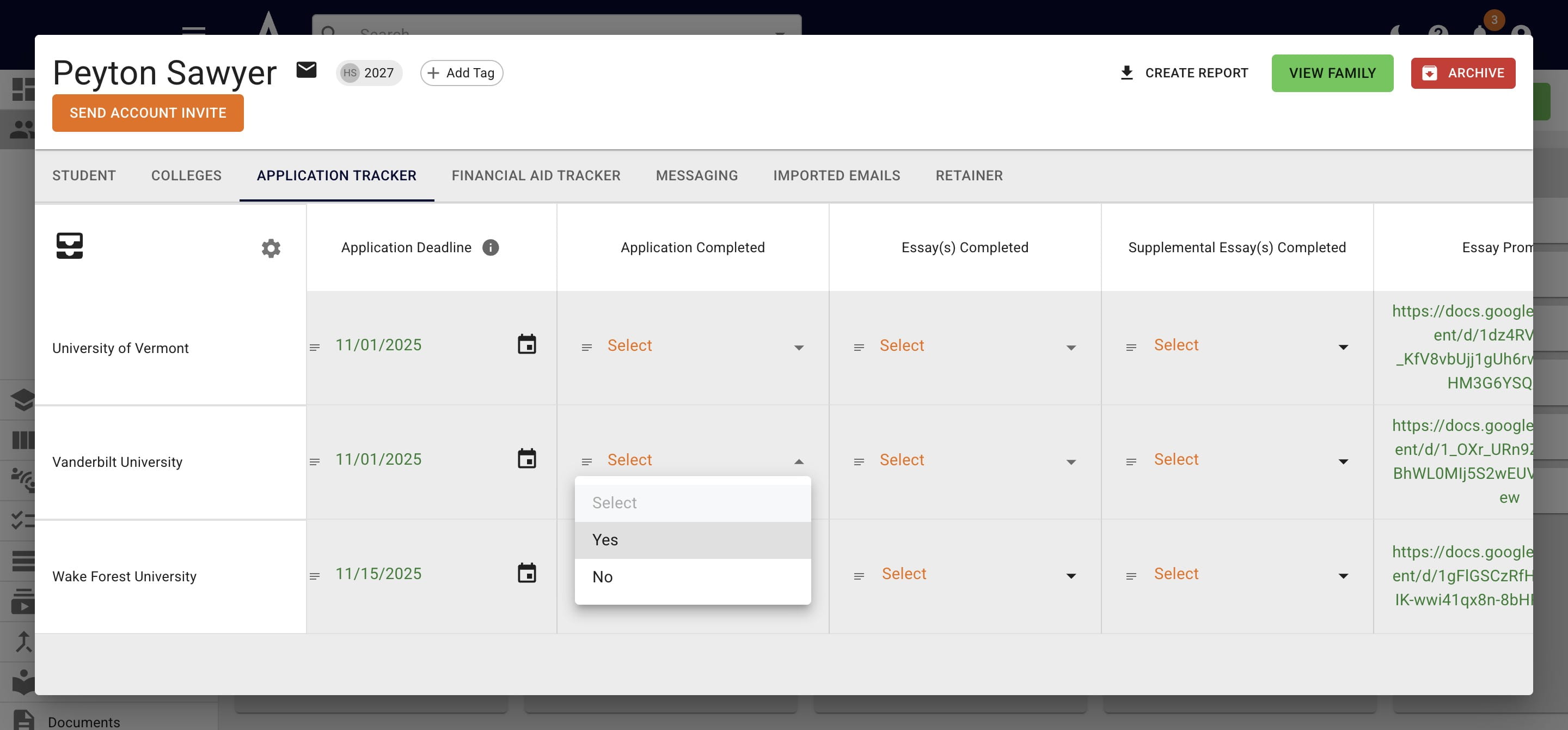Expand Vermont Supplemental Essay(s) Completed dropdown
Screen dimensions: 1568x730
point(1343,347)
